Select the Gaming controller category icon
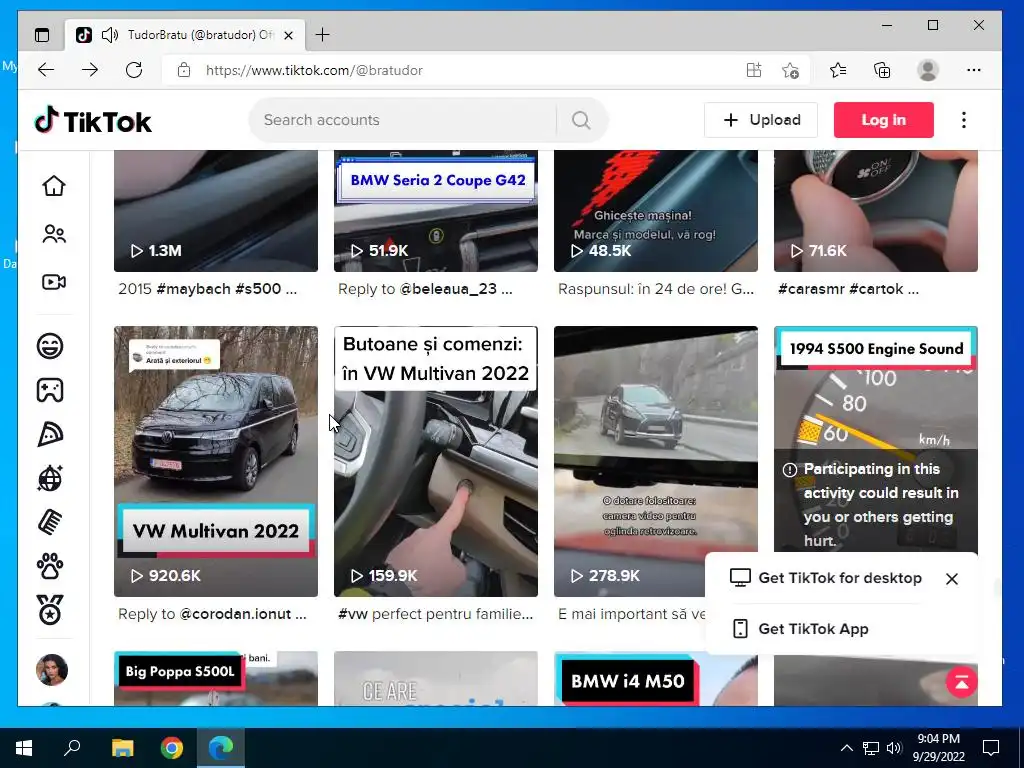This screenshot has width=1024, height=768. pyautogui.click(x=50, y=390)
